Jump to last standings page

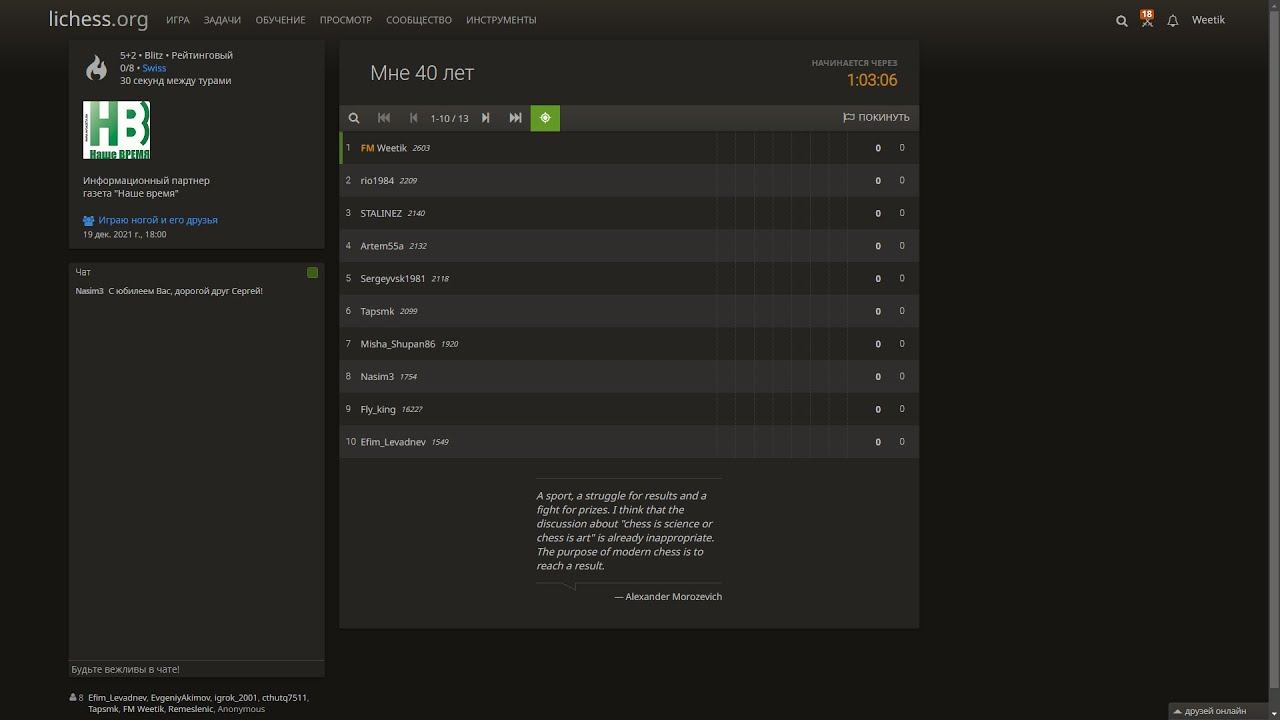[x=516, y=118]
